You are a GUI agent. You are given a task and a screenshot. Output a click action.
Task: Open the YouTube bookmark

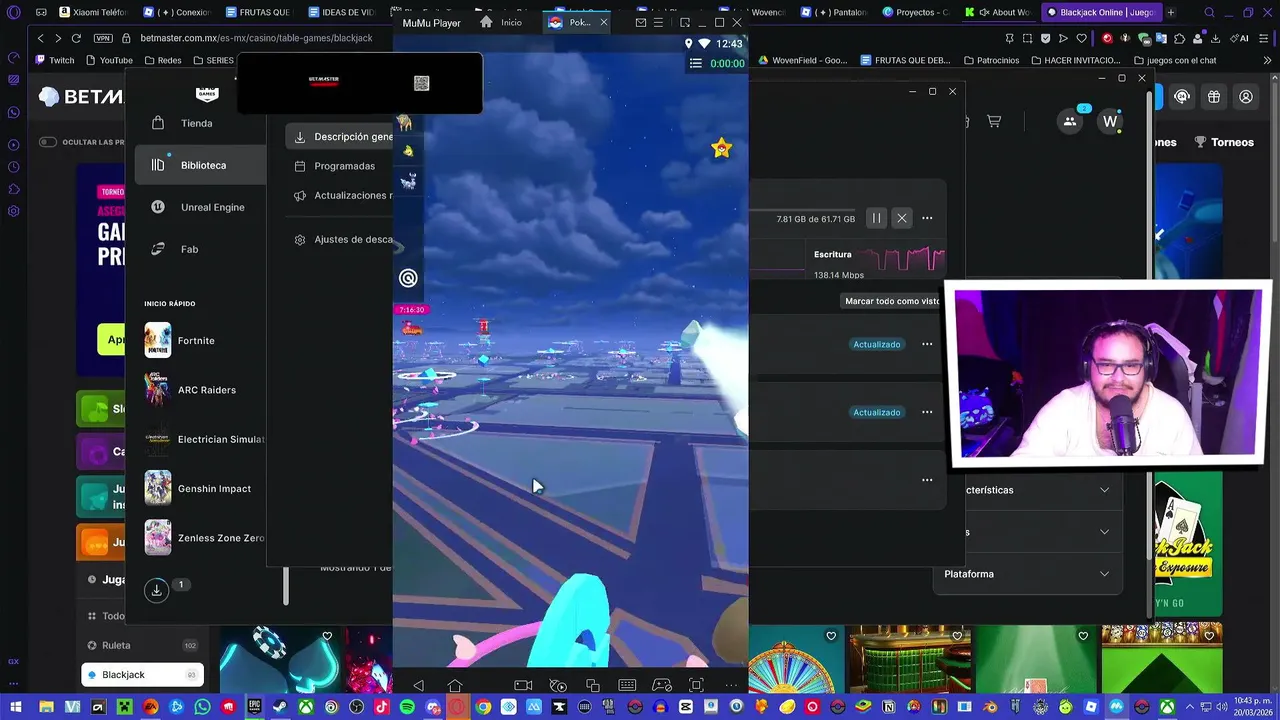pos(109,60)
